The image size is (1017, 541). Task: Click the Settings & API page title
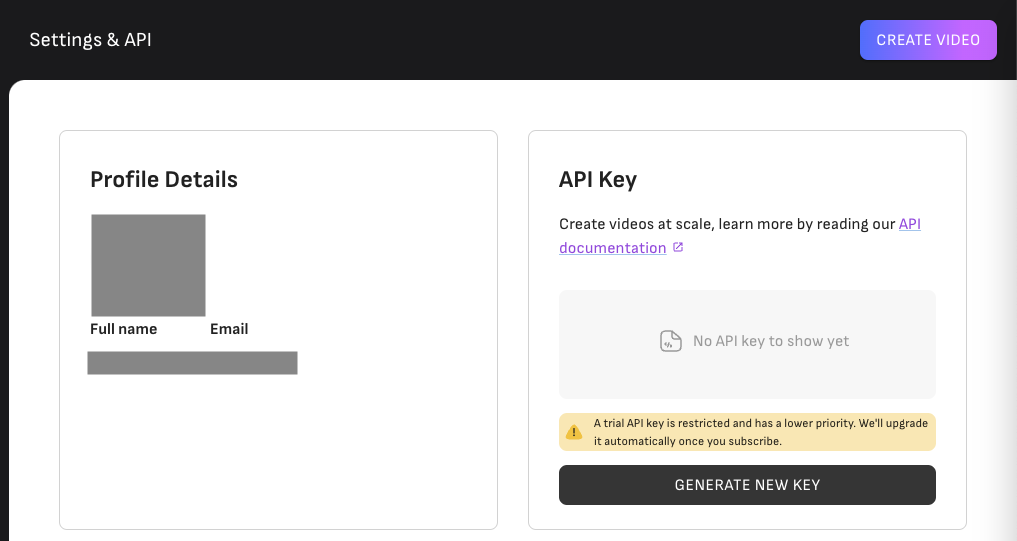(90, 40)
